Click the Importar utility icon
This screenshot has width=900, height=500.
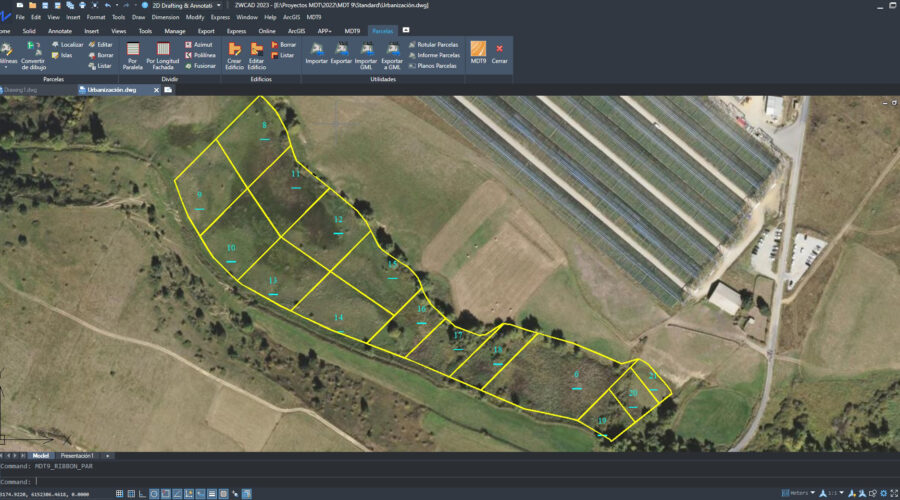pyautogui.click(x=316, y=53)
